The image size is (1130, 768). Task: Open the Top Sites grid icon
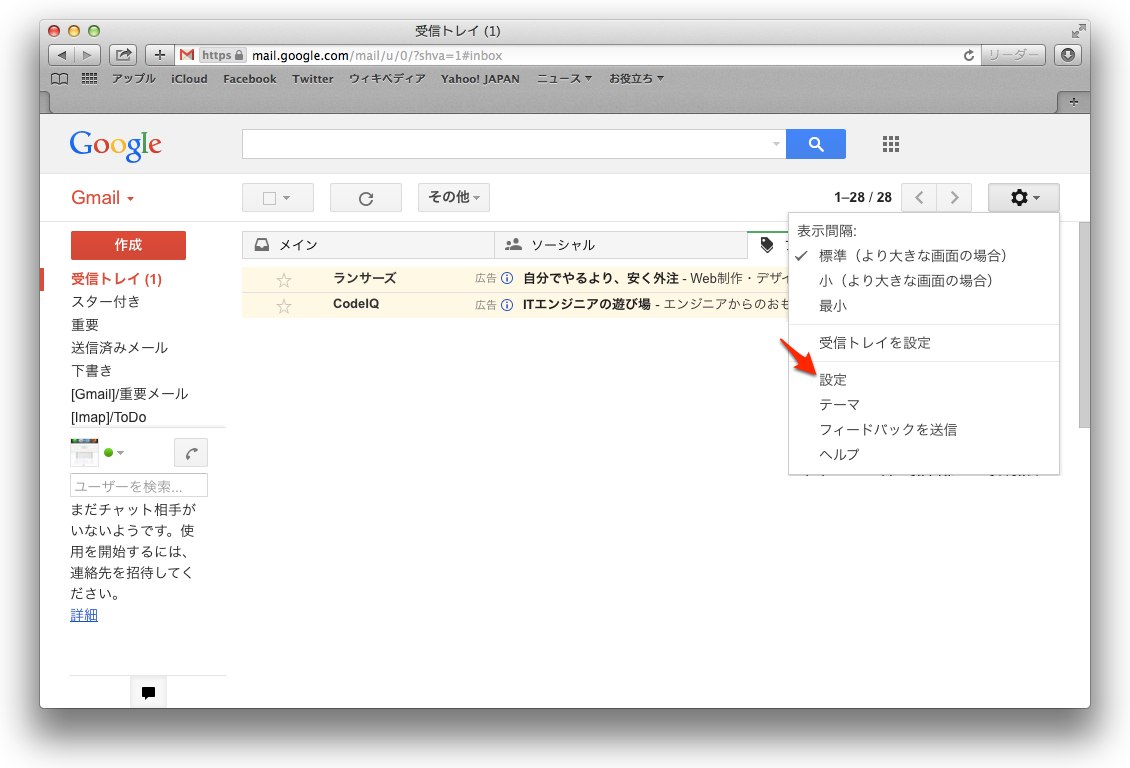click(89, 79)
